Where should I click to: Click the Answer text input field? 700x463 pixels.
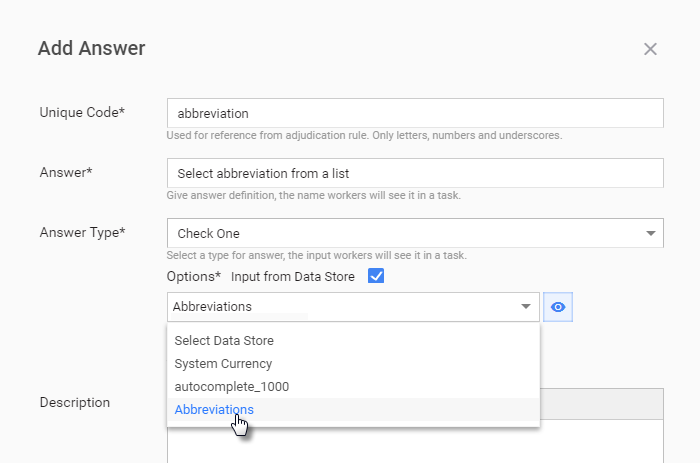(415, 173)
